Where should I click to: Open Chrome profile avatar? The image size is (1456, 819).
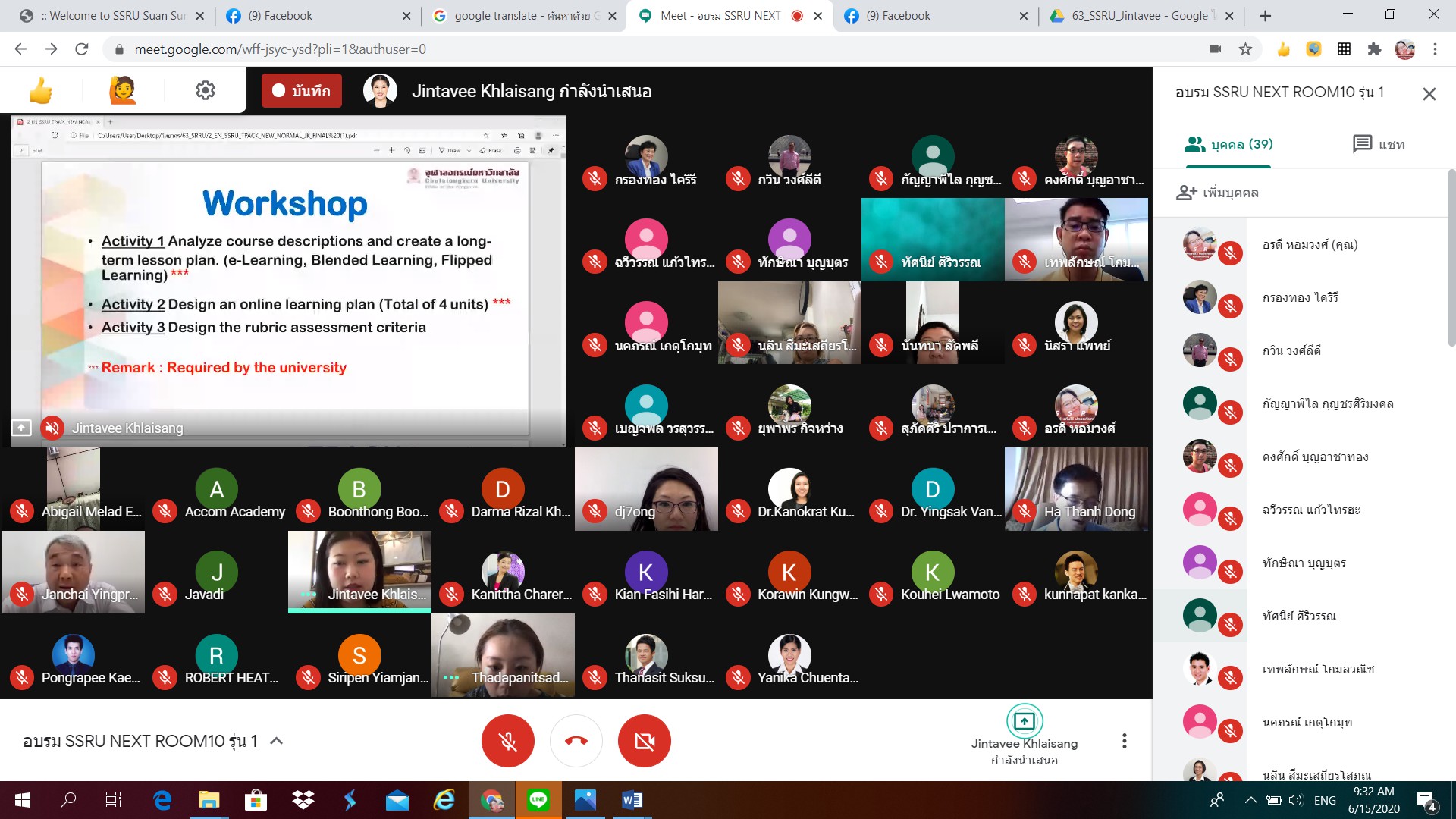tap(1404, 49)
